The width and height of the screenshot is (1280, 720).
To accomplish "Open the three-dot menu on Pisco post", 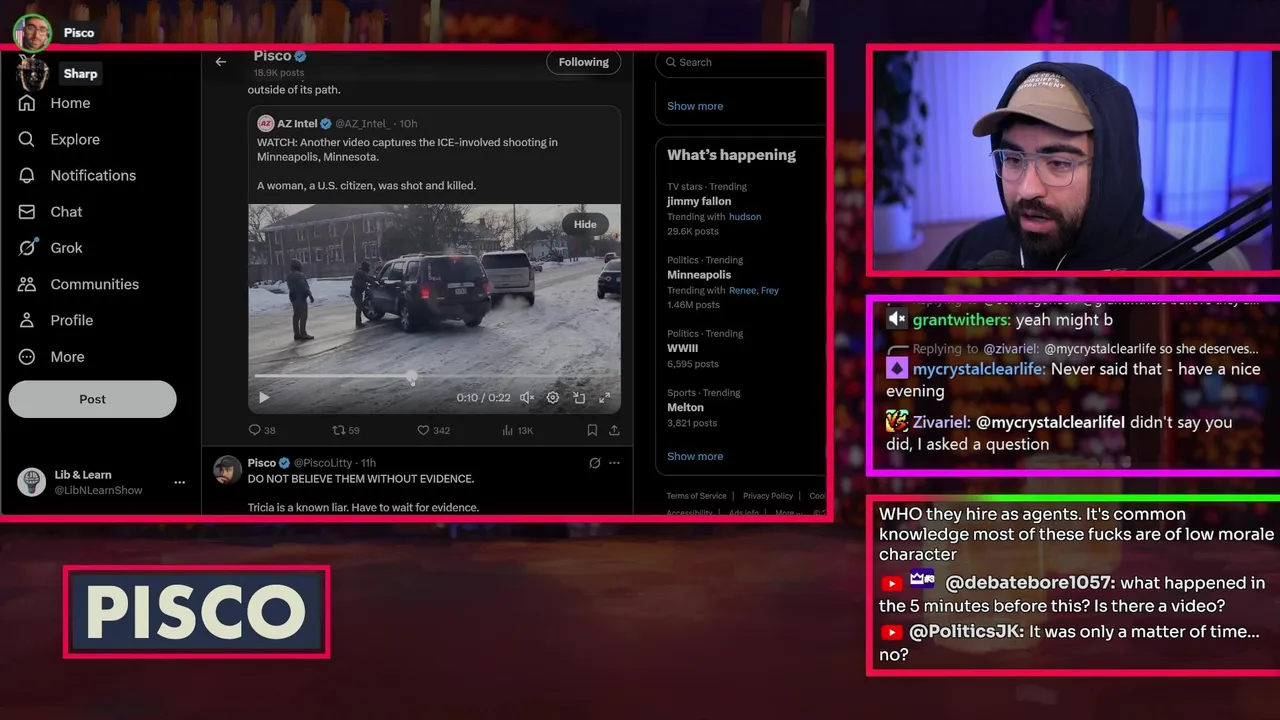I will click(614, 463).
